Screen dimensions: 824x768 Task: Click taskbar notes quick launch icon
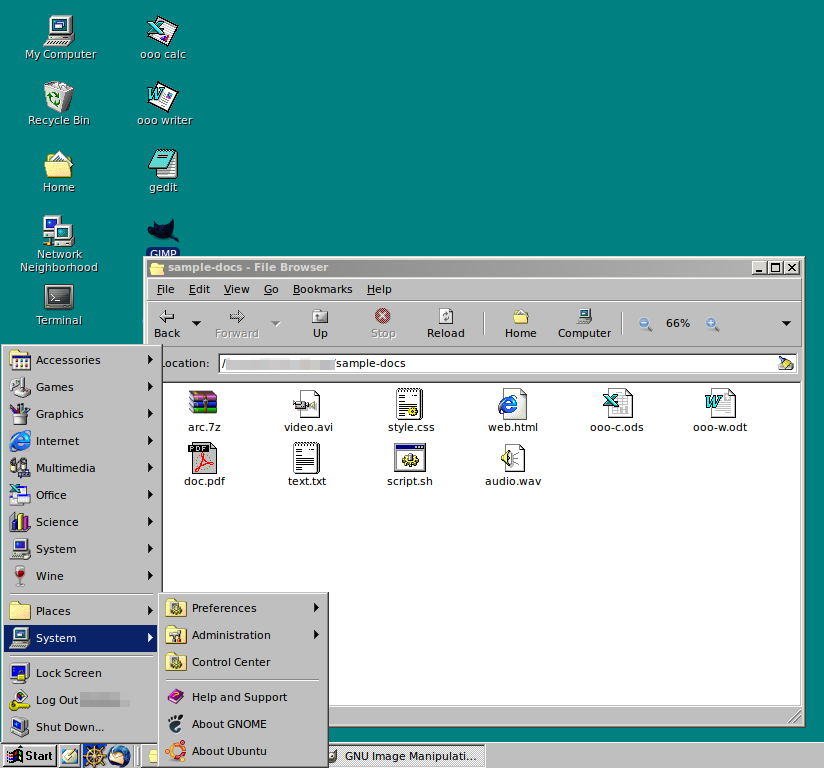(x=70, y=756)
